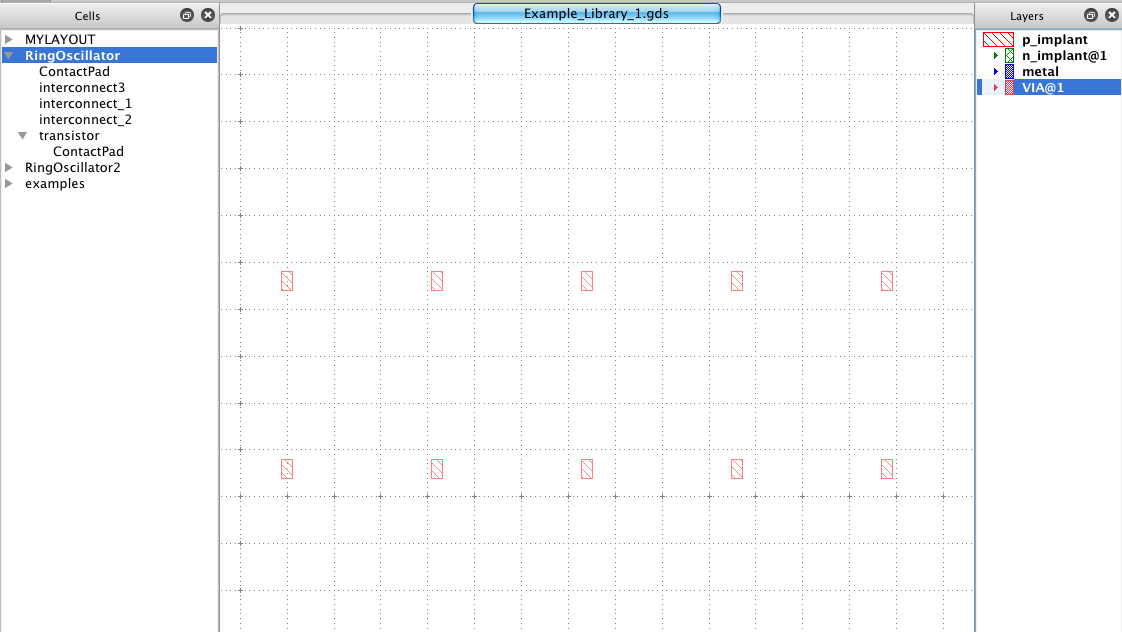Screen dimensions: 1122x632
Task: Undock the Layers panel
Action: pos(1091,15)
